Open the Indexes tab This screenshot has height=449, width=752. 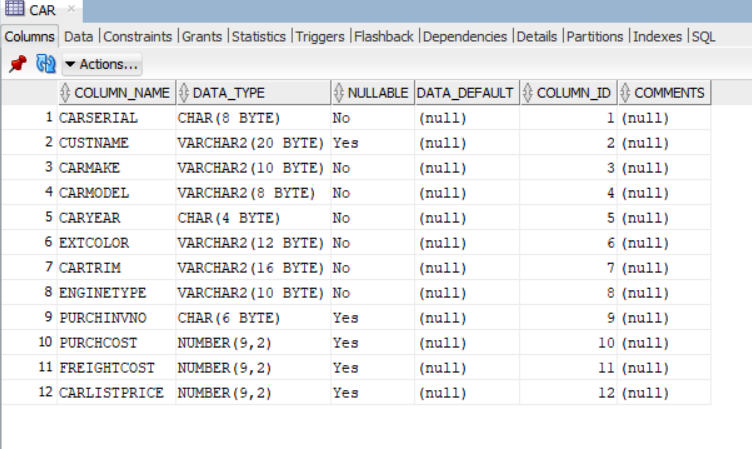tap(658, 36)
